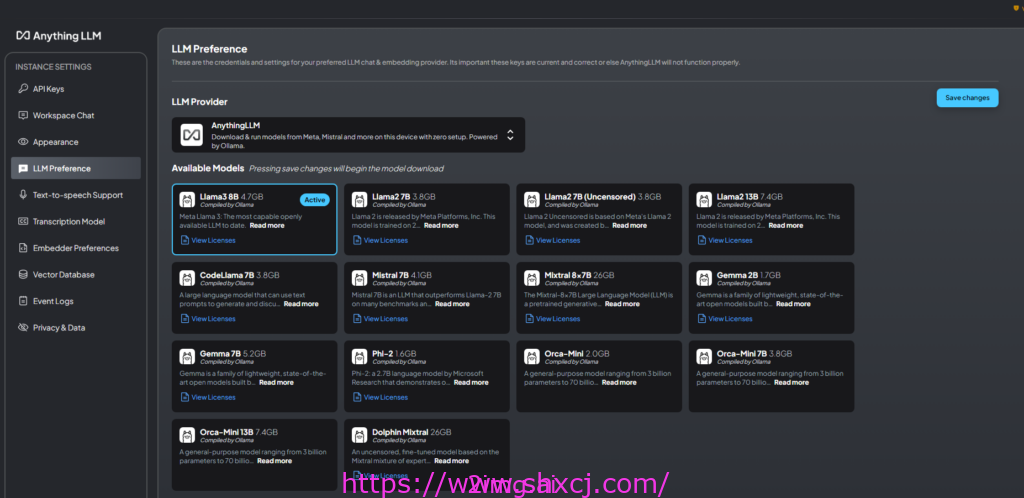1024x498 pixels.
Task: View Licenses for Gemma 2B
Action: [726, 319]
